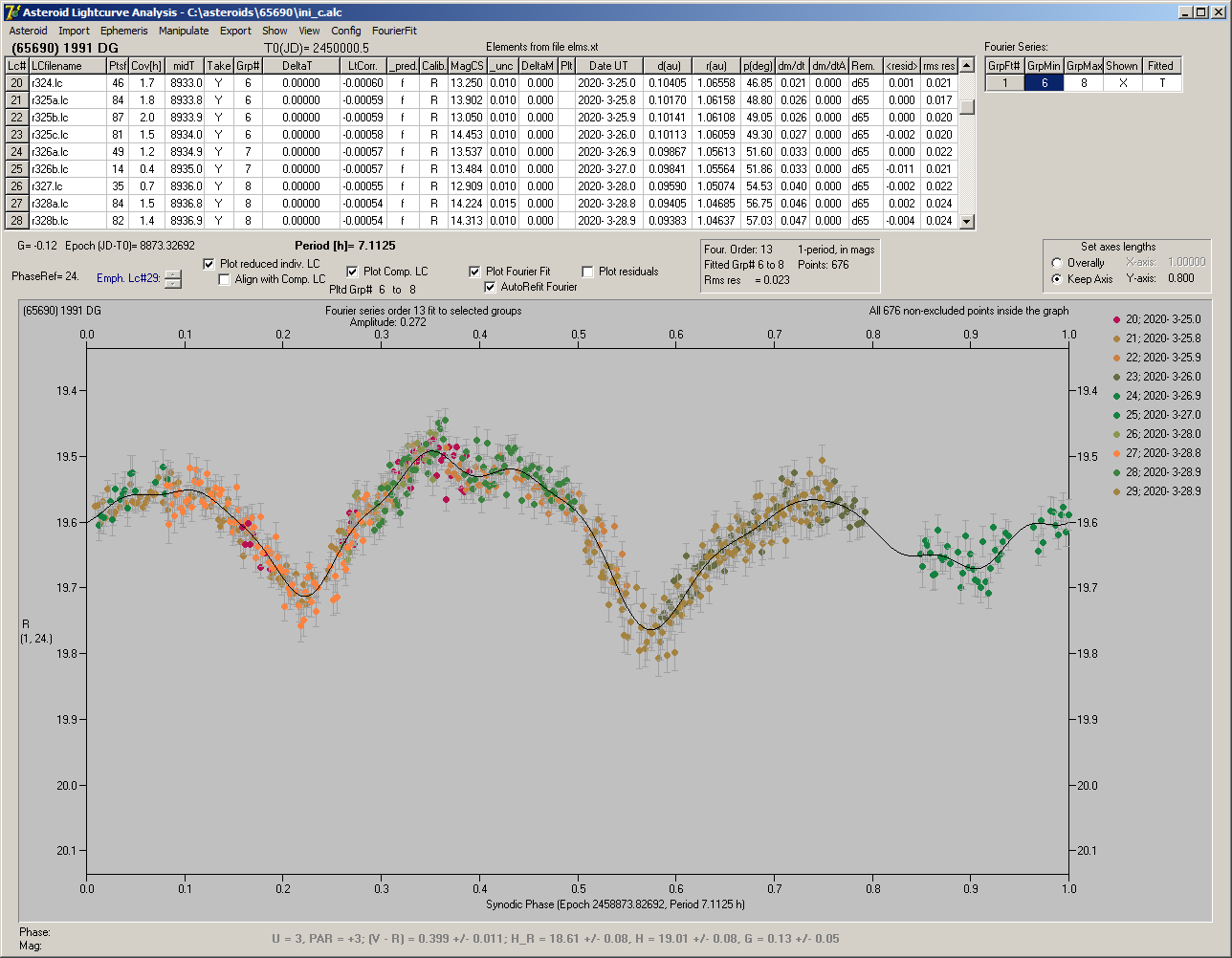Image resolution: width=1232 pixels, height=958 pixels.
Task: Click the application icon in title bar
Action: (11, 12)
